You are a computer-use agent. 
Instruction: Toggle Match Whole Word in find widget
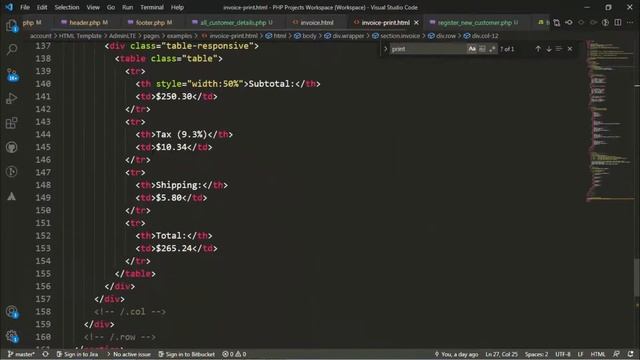pyautogui.click(x=482, y=49)
